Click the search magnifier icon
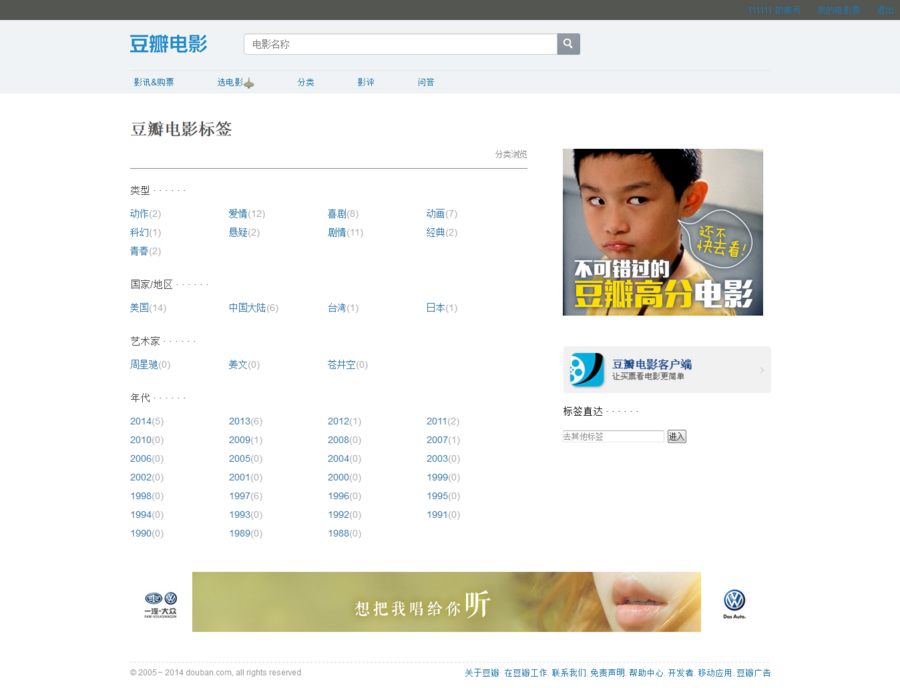Viewport: 900px width, 688px height. click(x=568, y=44)
